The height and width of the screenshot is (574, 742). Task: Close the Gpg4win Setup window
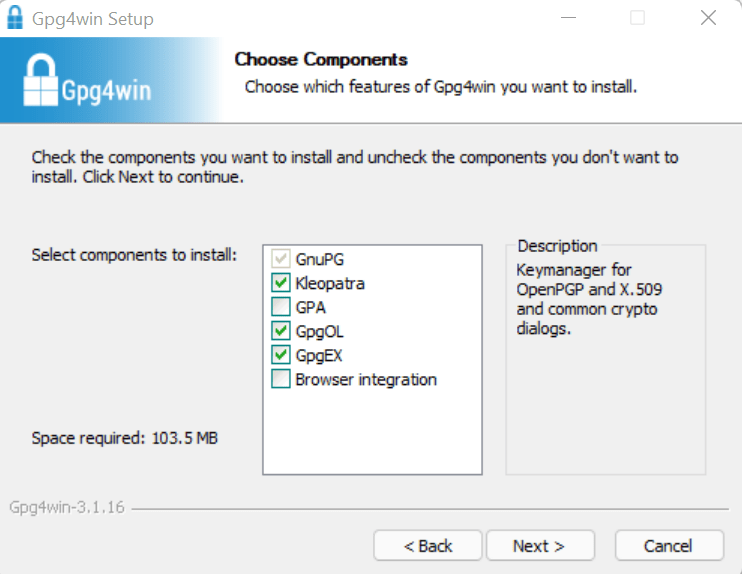(708, 18)
